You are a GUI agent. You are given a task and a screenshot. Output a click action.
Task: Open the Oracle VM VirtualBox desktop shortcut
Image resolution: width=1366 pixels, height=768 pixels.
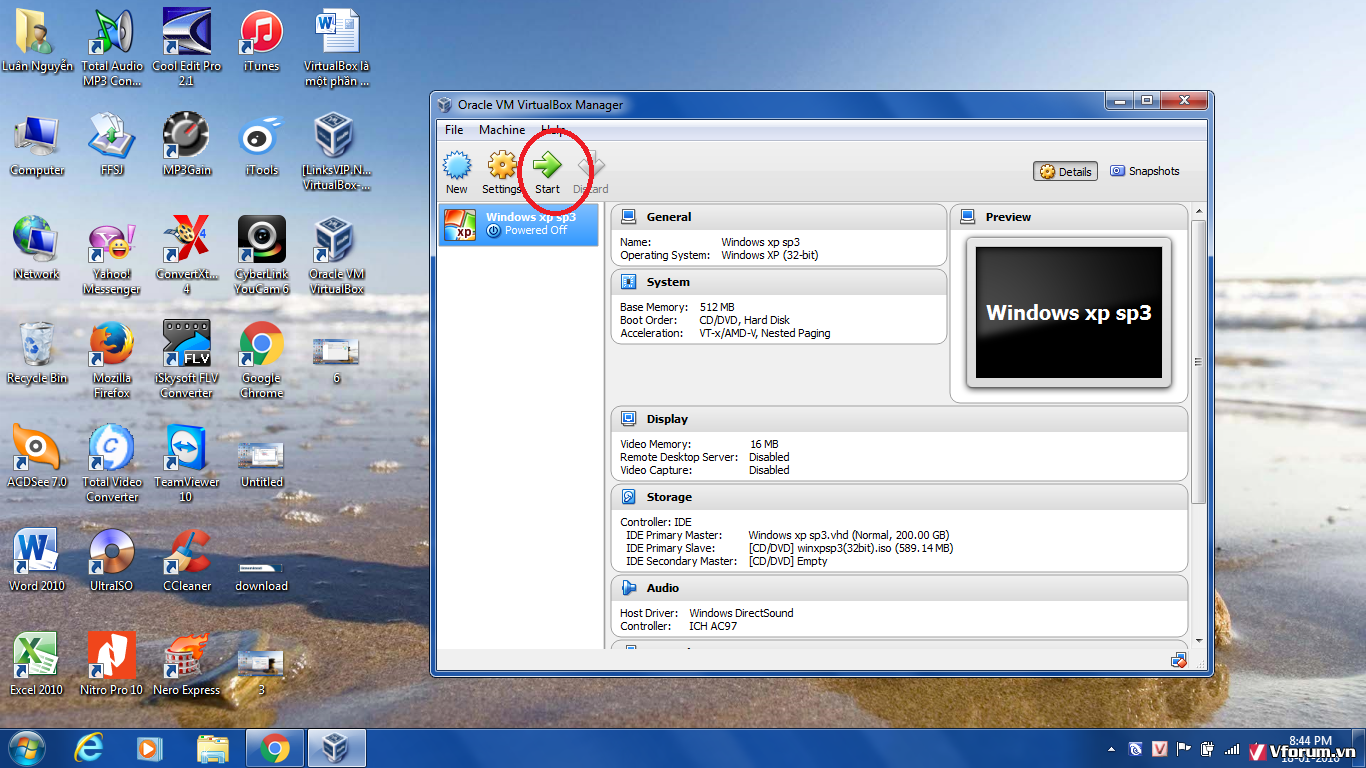(x=336, y=256)
